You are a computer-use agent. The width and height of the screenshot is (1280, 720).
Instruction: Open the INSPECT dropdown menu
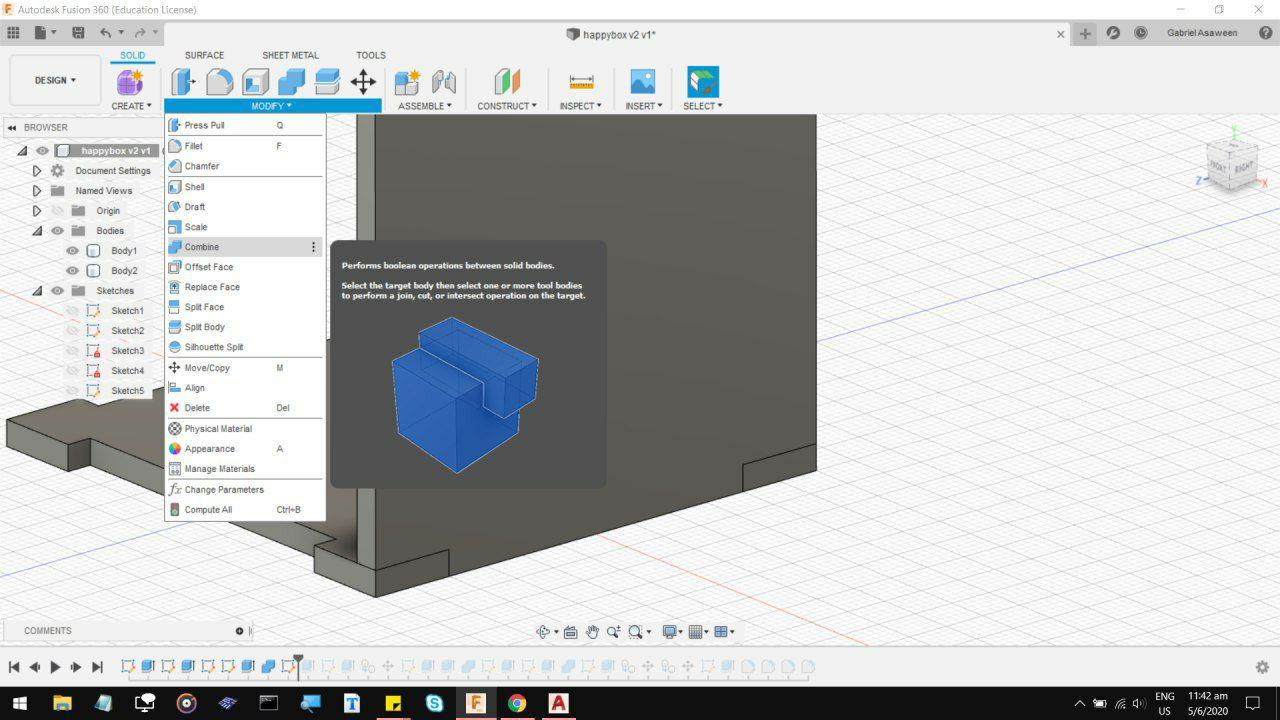581,106
